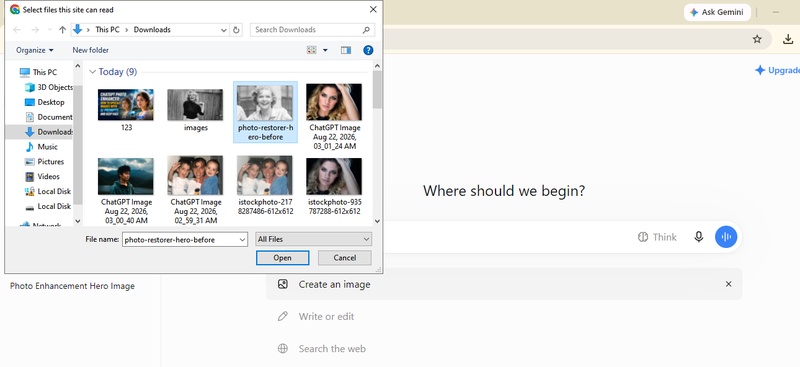
Task: Choose Write or edit suggestion
Action: tap(326, 316)
